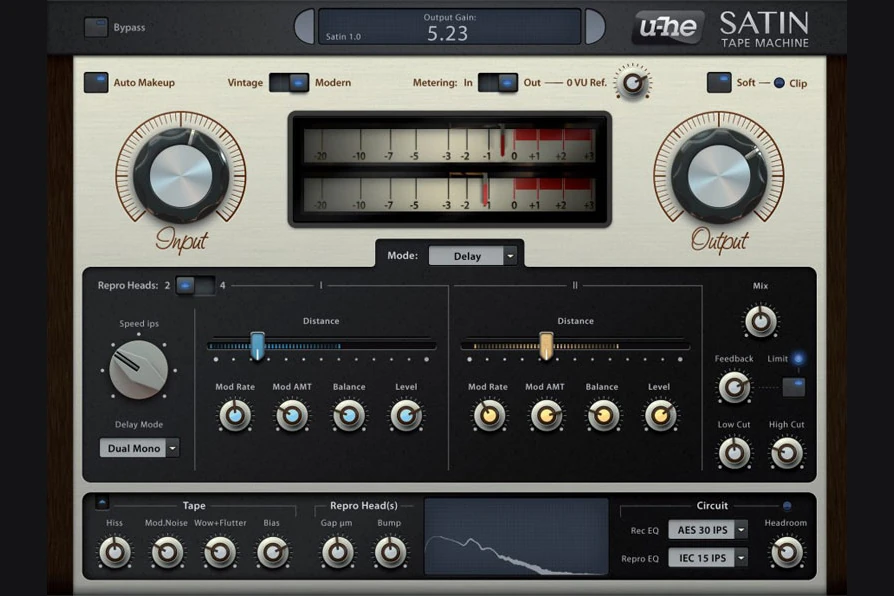894x596 pixels.
Task: Click the Mod.Noise knob
Action: point(167,552)
